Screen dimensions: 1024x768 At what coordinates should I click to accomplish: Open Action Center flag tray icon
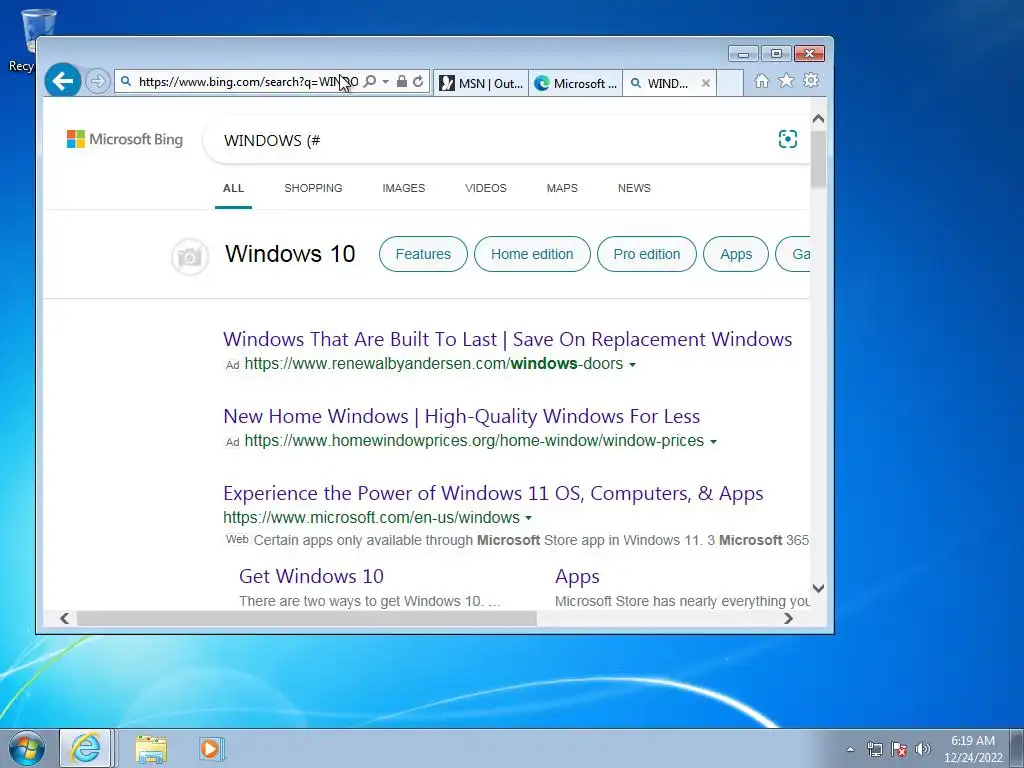click(899, 749)
